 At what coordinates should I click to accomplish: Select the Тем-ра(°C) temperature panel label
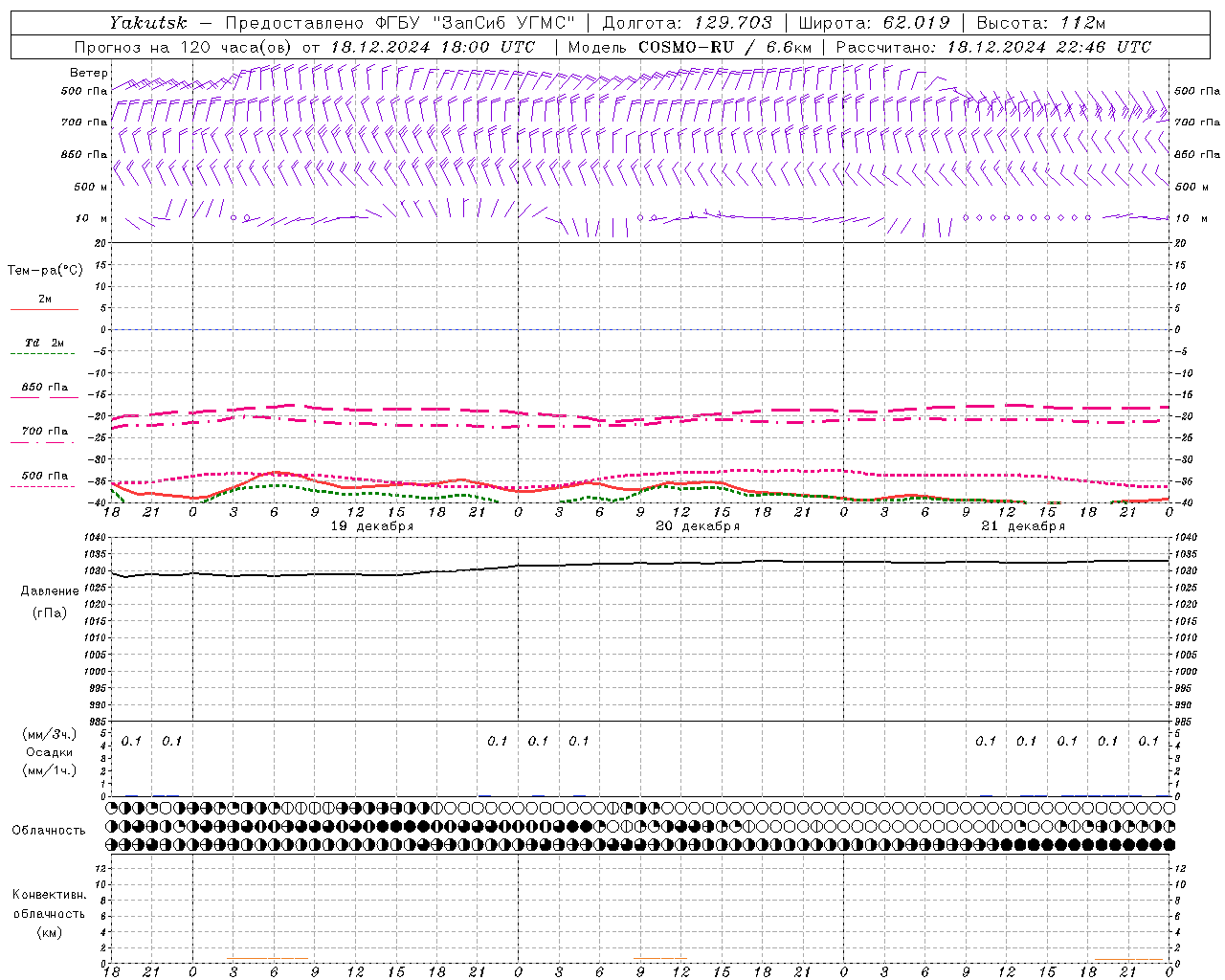[x=45, y=270]
